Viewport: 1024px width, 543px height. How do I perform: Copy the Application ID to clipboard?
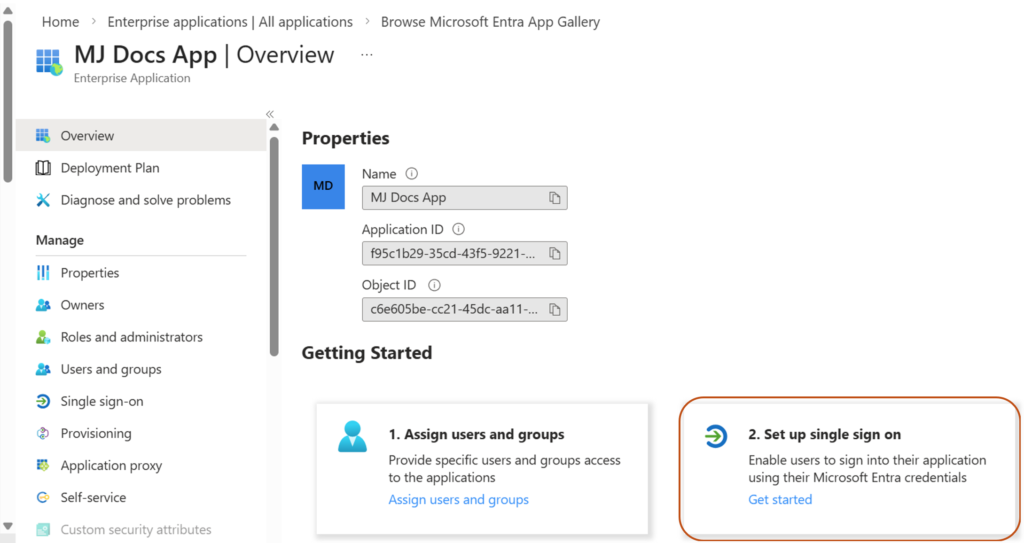554,253
